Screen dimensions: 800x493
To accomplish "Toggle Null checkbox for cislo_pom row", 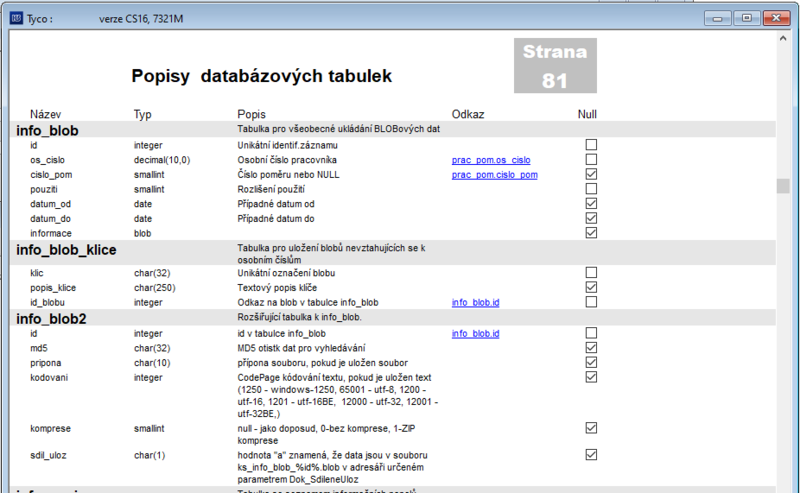I will (591, 175).
